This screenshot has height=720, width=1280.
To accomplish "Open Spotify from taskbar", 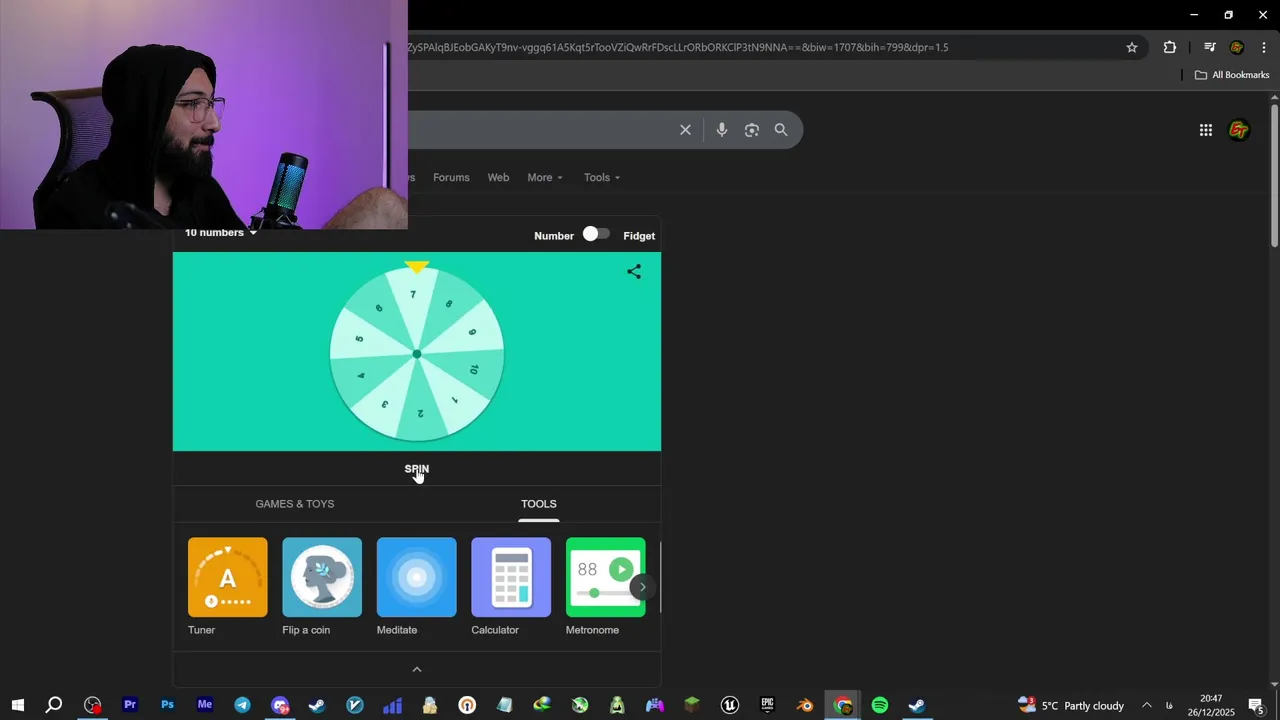I will [880, 705].
